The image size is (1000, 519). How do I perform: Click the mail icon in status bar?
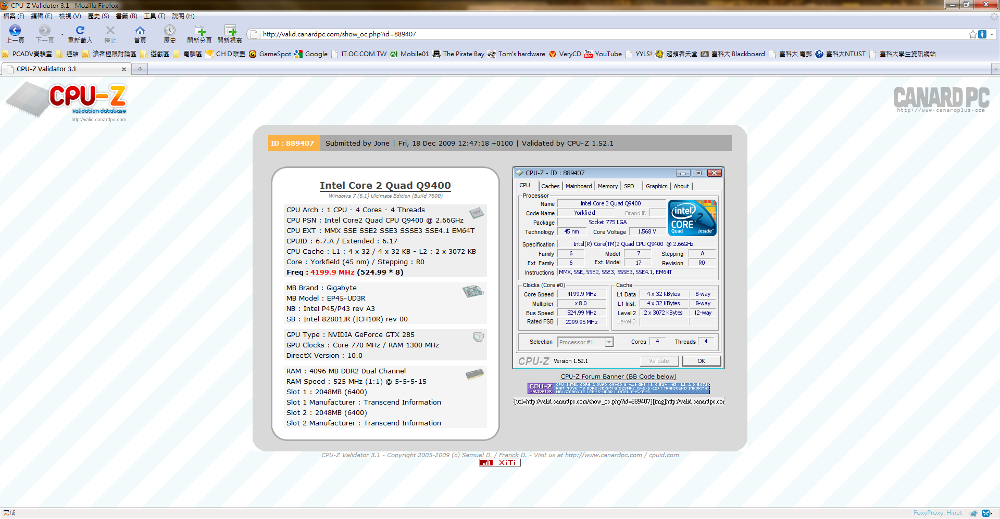(987, 513)
